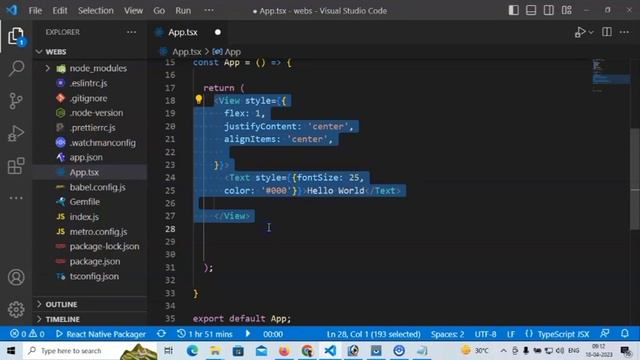The width and height of the screenshot is (640, 360).
Task: Open Customize Layout options
Action: 567,10
